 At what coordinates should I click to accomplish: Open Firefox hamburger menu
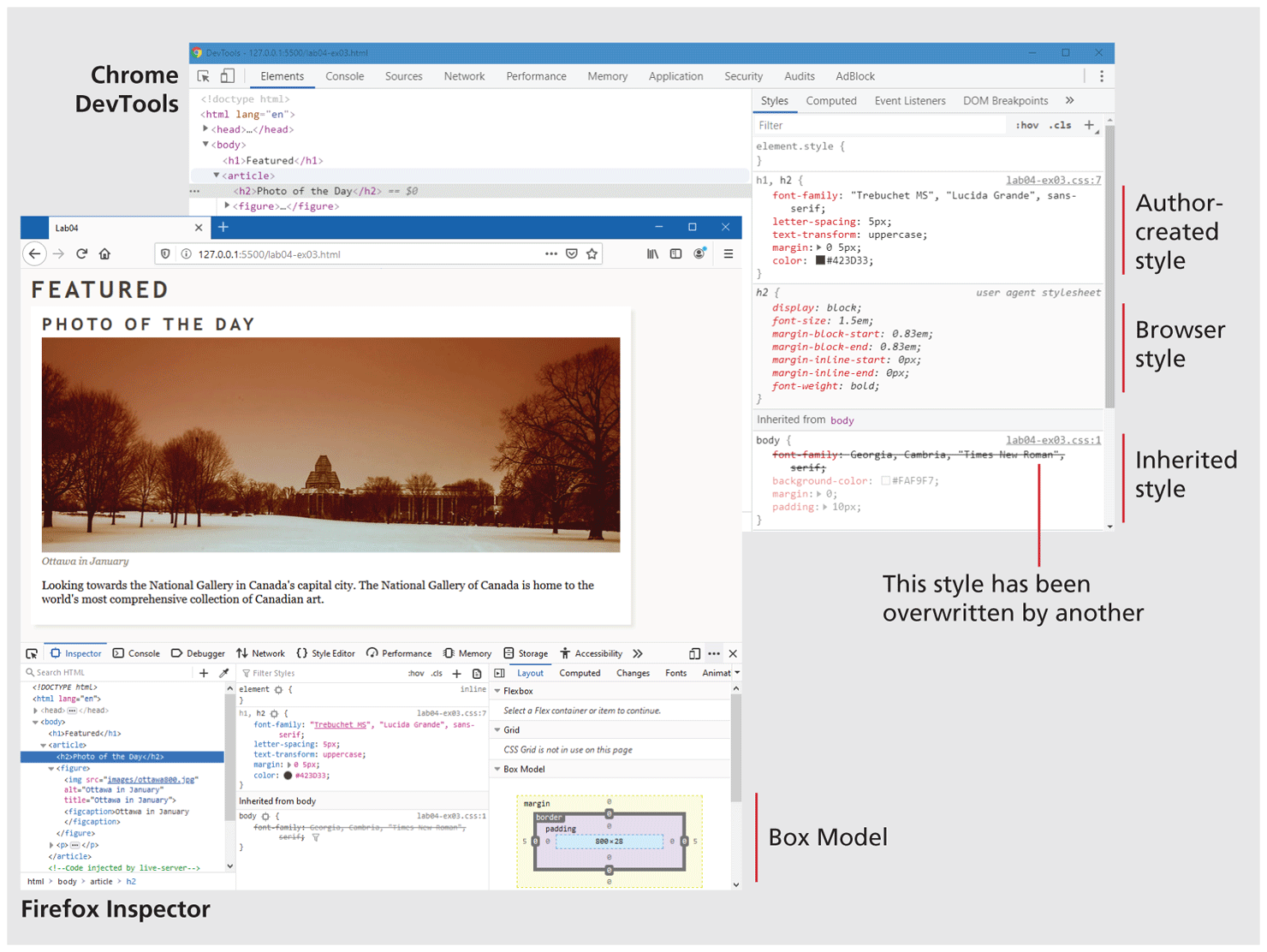[729, 254]
